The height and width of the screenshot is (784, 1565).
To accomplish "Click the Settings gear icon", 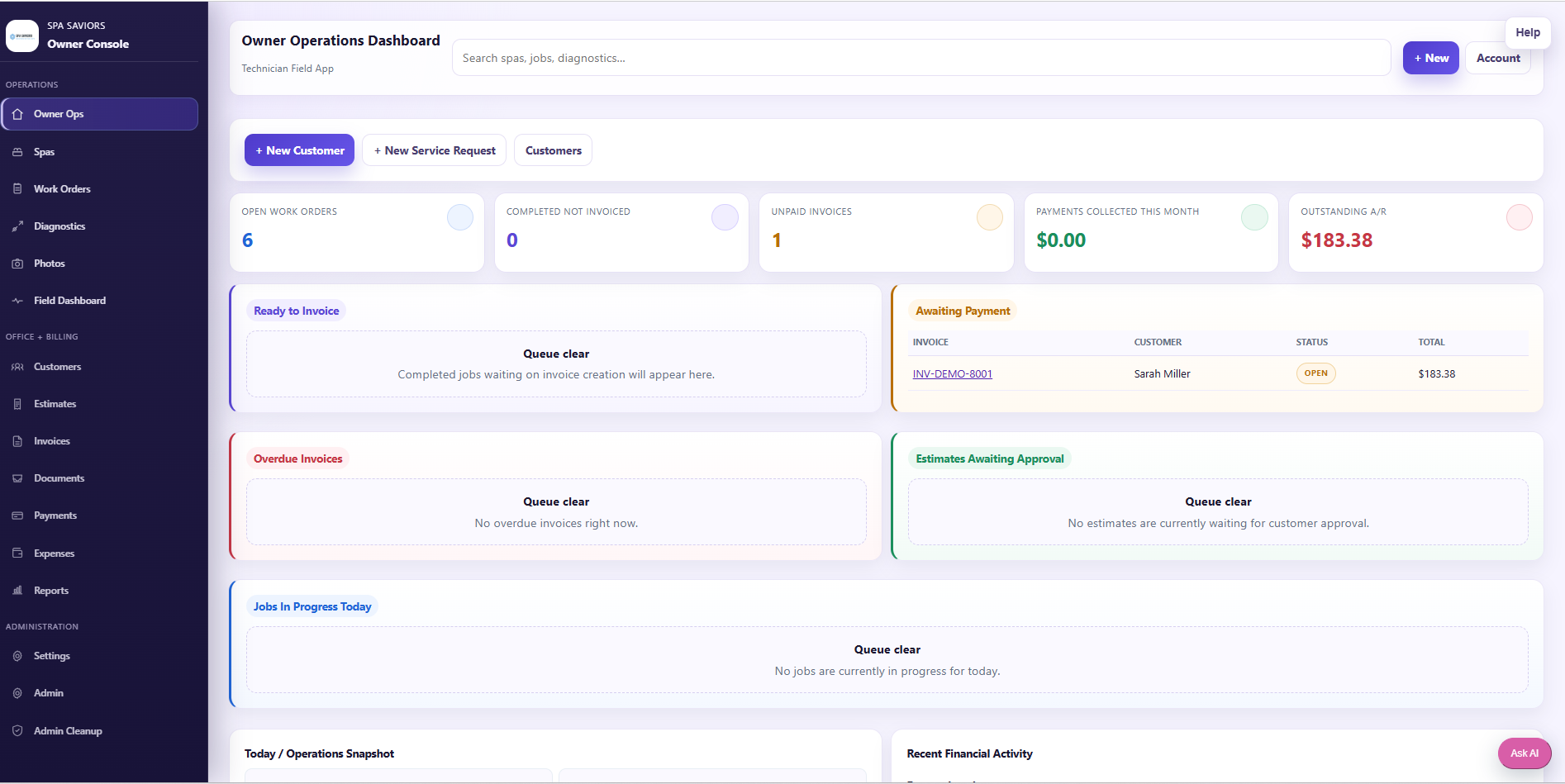I will point(17,656).
